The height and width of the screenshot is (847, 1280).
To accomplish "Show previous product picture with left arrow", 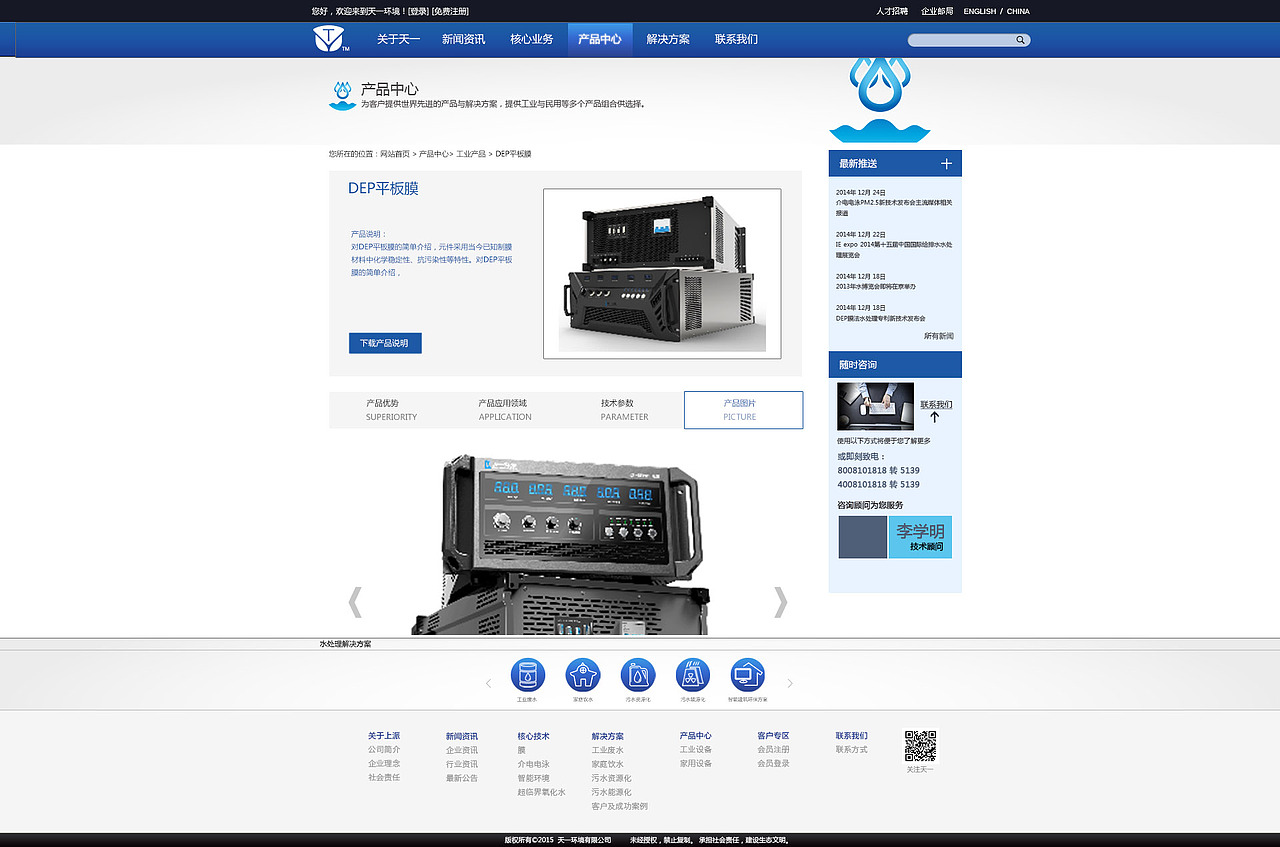I will pyautogui.click(x=355, y=602).
